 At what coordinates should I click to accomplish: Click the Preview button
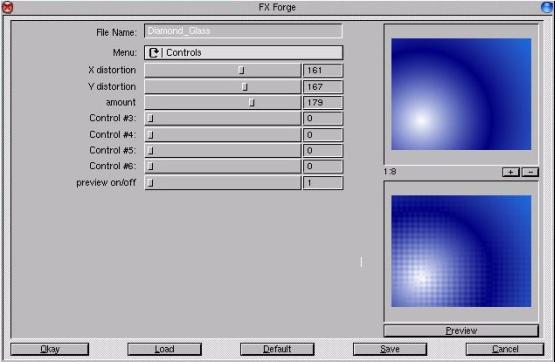point(461,331)
